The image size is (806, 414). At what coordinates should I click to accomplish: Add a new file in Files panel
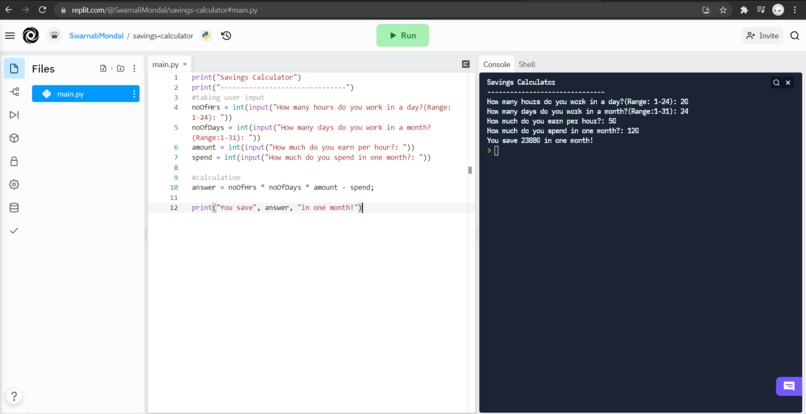click(x=103, y=68)
